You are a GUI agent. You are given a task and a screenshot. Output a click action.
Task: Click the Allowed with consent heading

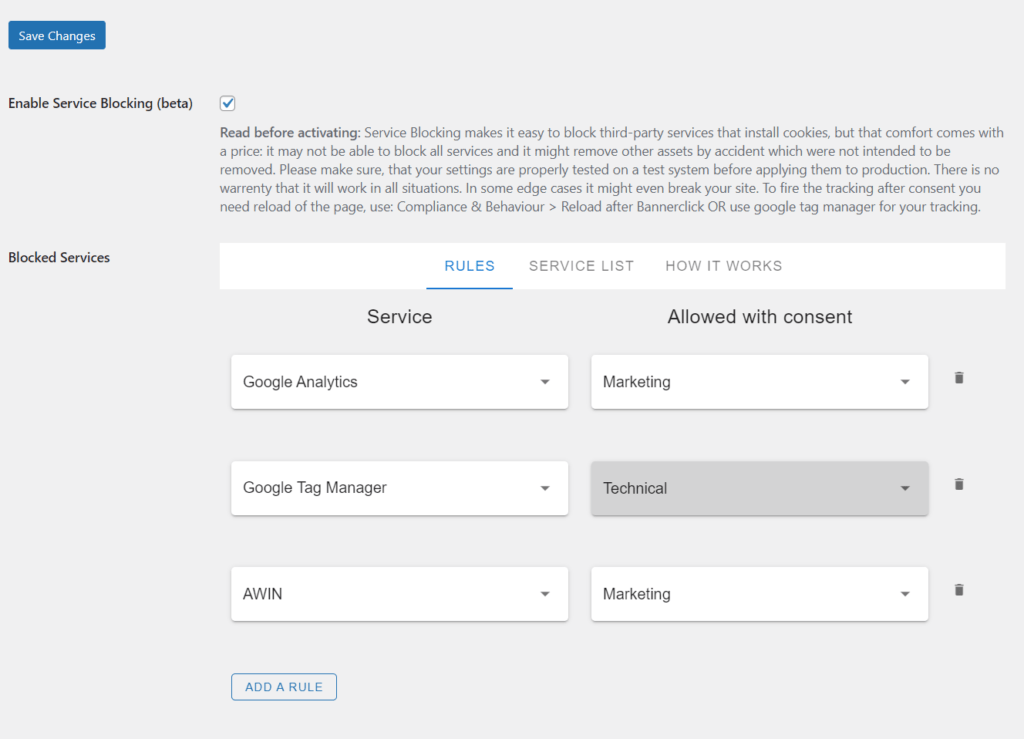pos(760,317)
